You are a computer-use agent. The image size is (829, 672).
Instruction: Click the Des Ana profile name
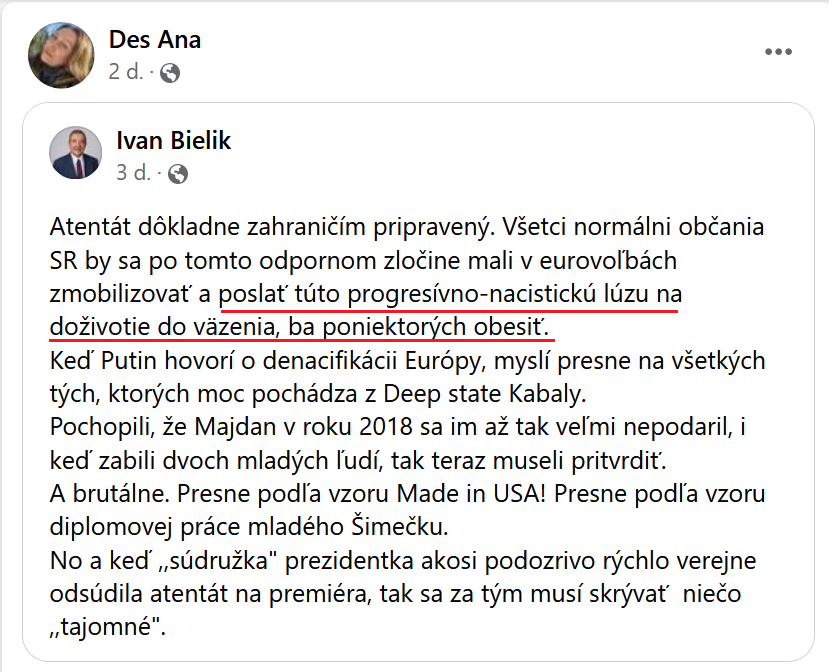tap(154, 40)
